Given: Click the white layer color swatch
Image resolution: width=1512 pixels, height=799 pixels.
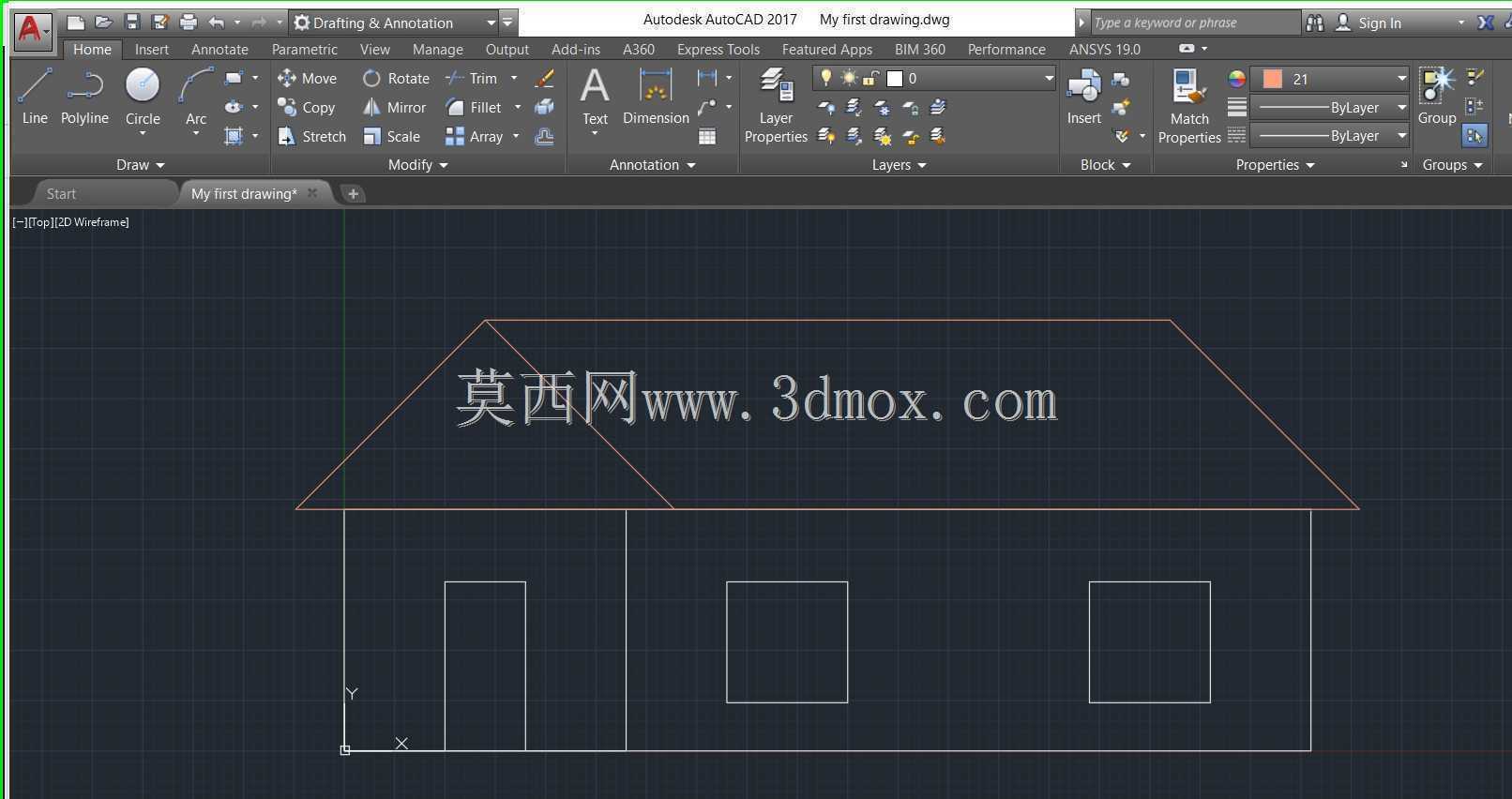Looking at the screenshot, I should click(x=895, y=79).
